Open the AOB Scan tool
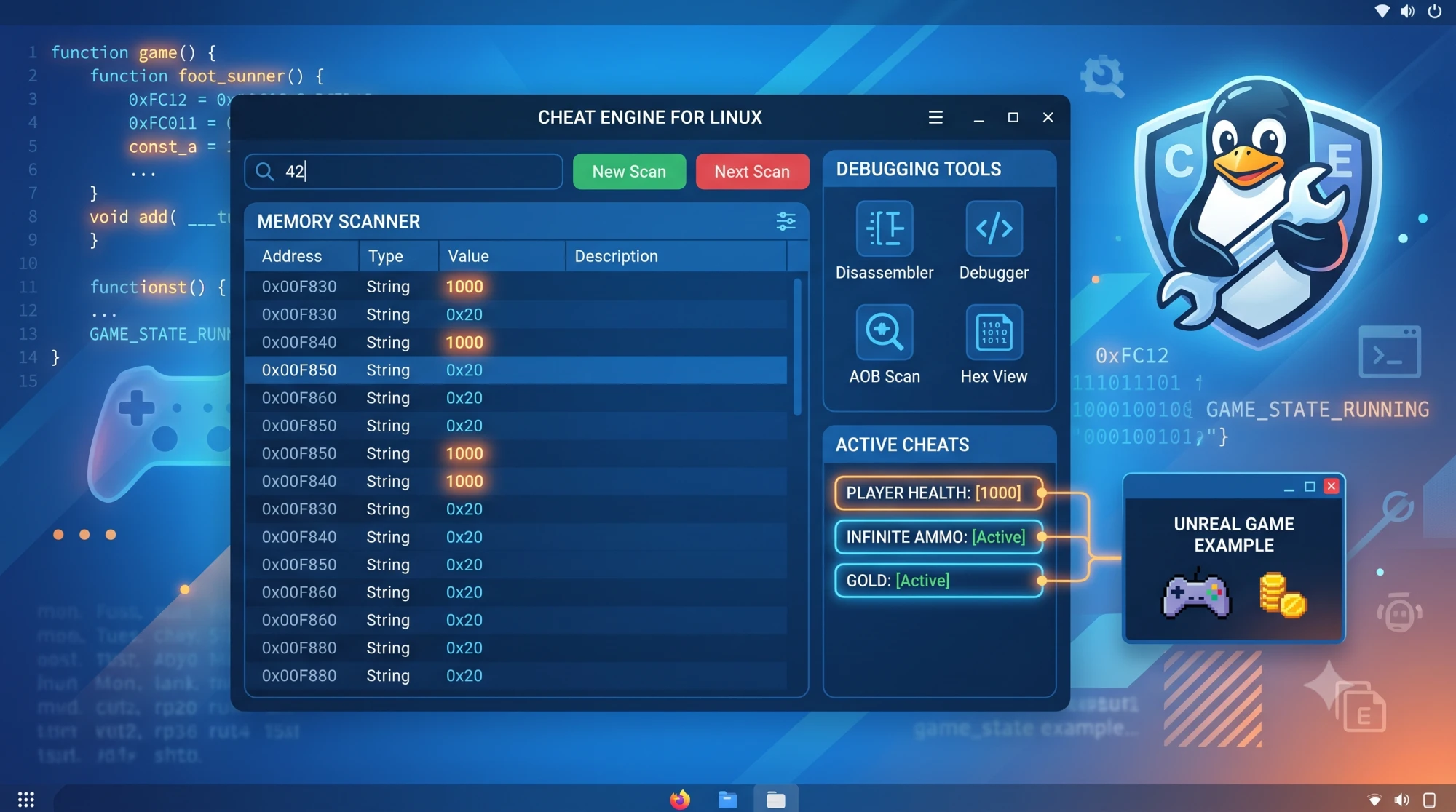The height and width of the screenshot is (812, 1456). [x=885, y=332]
